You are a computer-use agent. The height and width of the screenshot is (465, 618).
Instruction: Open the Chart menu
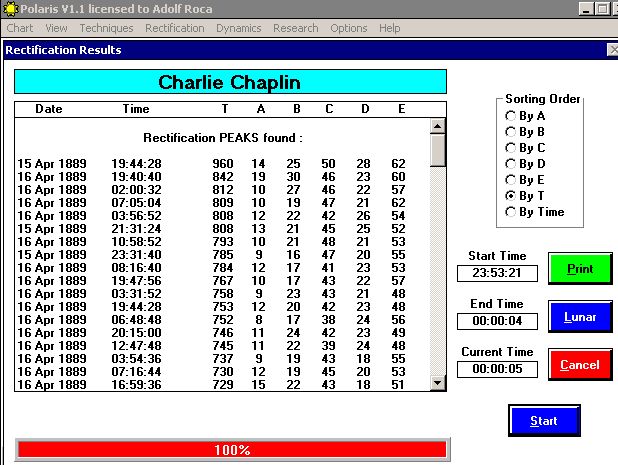20,28
